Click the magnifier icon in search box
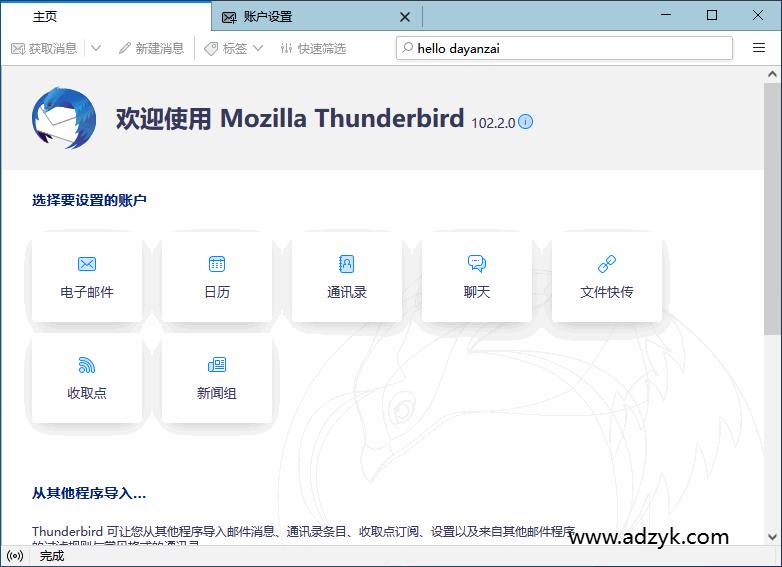This screenshot has height=567, width=782. [407, 48]
